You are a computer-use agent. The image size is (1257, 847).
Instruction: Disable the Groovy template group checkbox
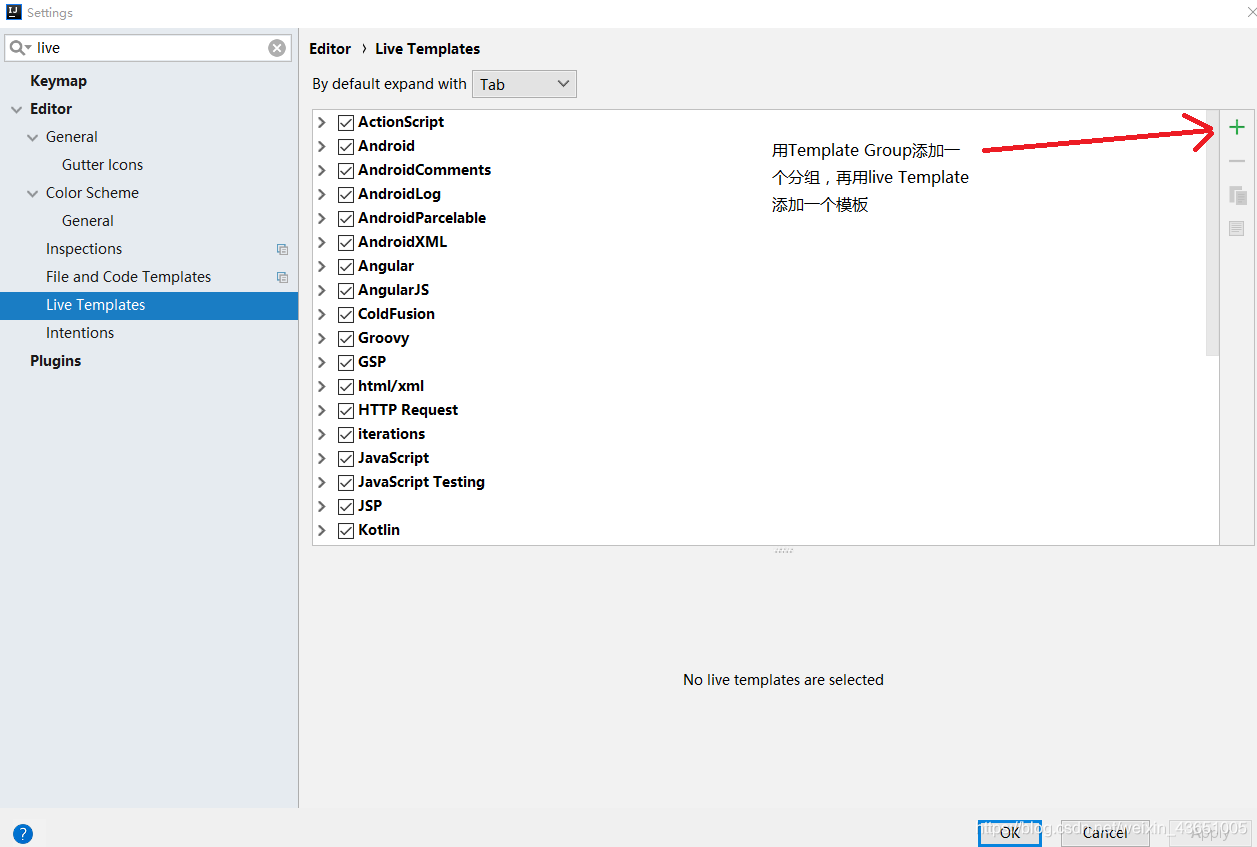(x=346, y=338)
